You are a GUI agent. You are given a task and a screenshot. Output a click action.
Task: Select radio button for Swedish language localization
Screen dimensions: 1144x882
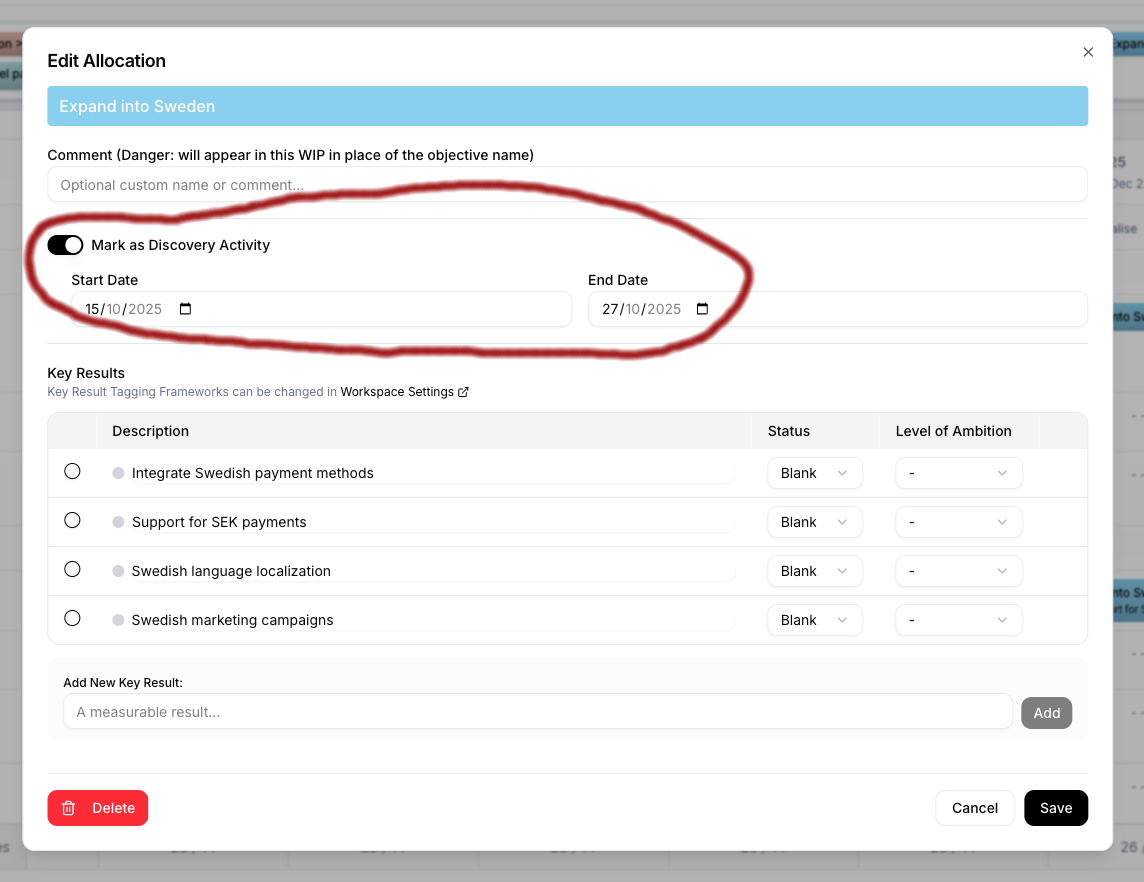click(x=72, y=569)
